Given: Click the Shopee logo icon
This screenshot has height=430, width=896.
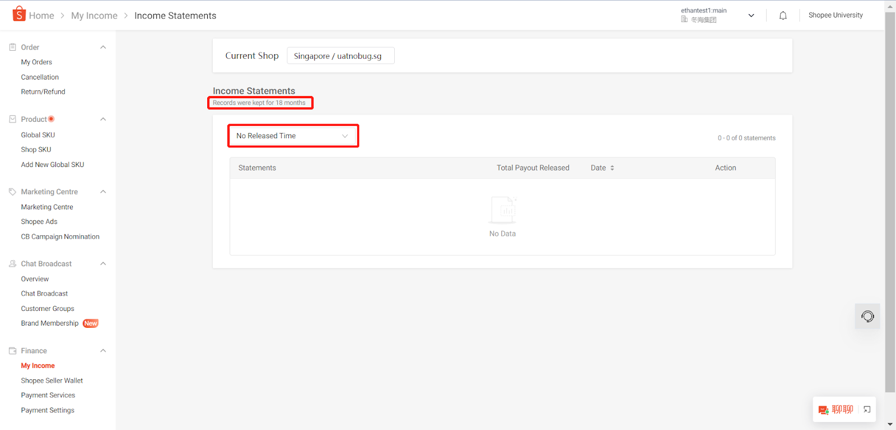Looking at the screenshot, I should coord(18,14).
